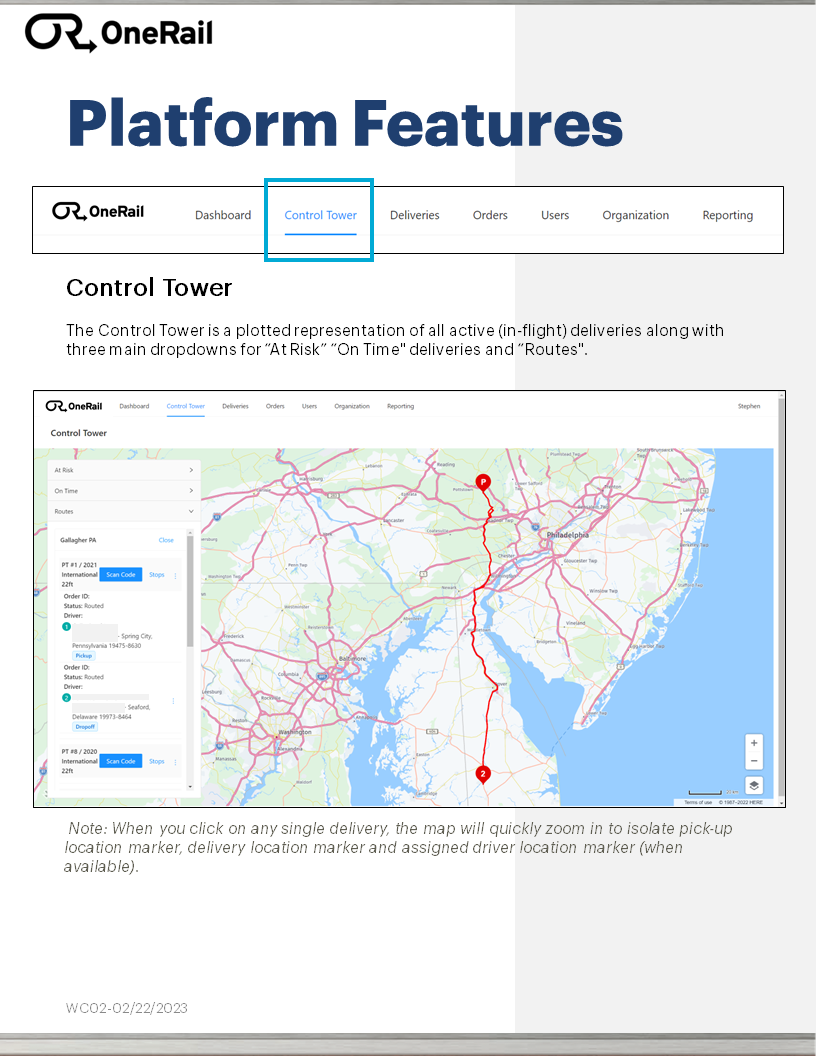Click the routes panel scroll-up arrow
Viewport: 816px width, 1056px height.
tap(190, 533)
